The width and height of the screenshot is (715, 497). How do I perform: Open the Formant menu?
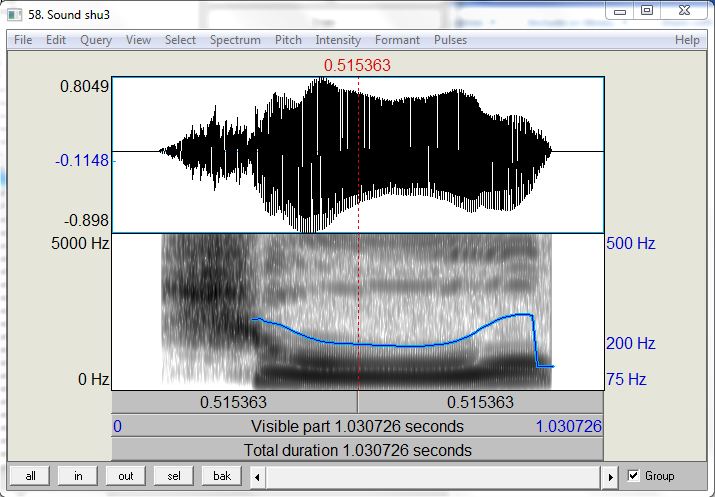(397, 40)
